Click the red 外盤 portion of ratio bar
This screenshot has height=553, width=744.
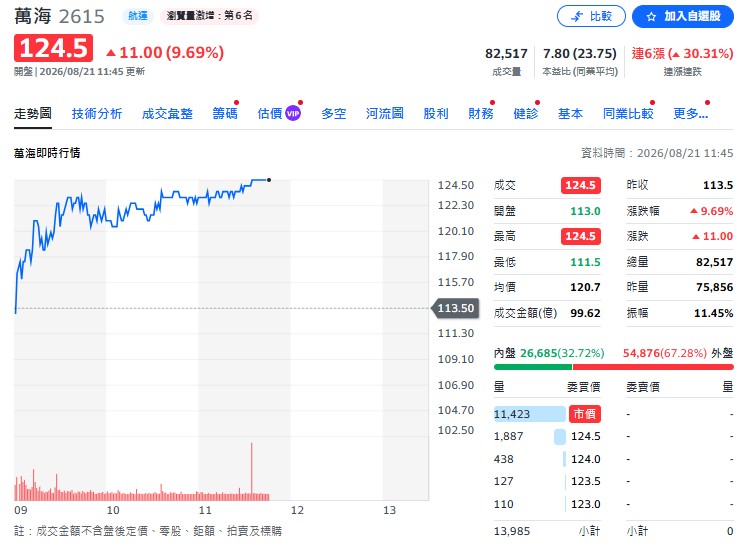point(653,367)
